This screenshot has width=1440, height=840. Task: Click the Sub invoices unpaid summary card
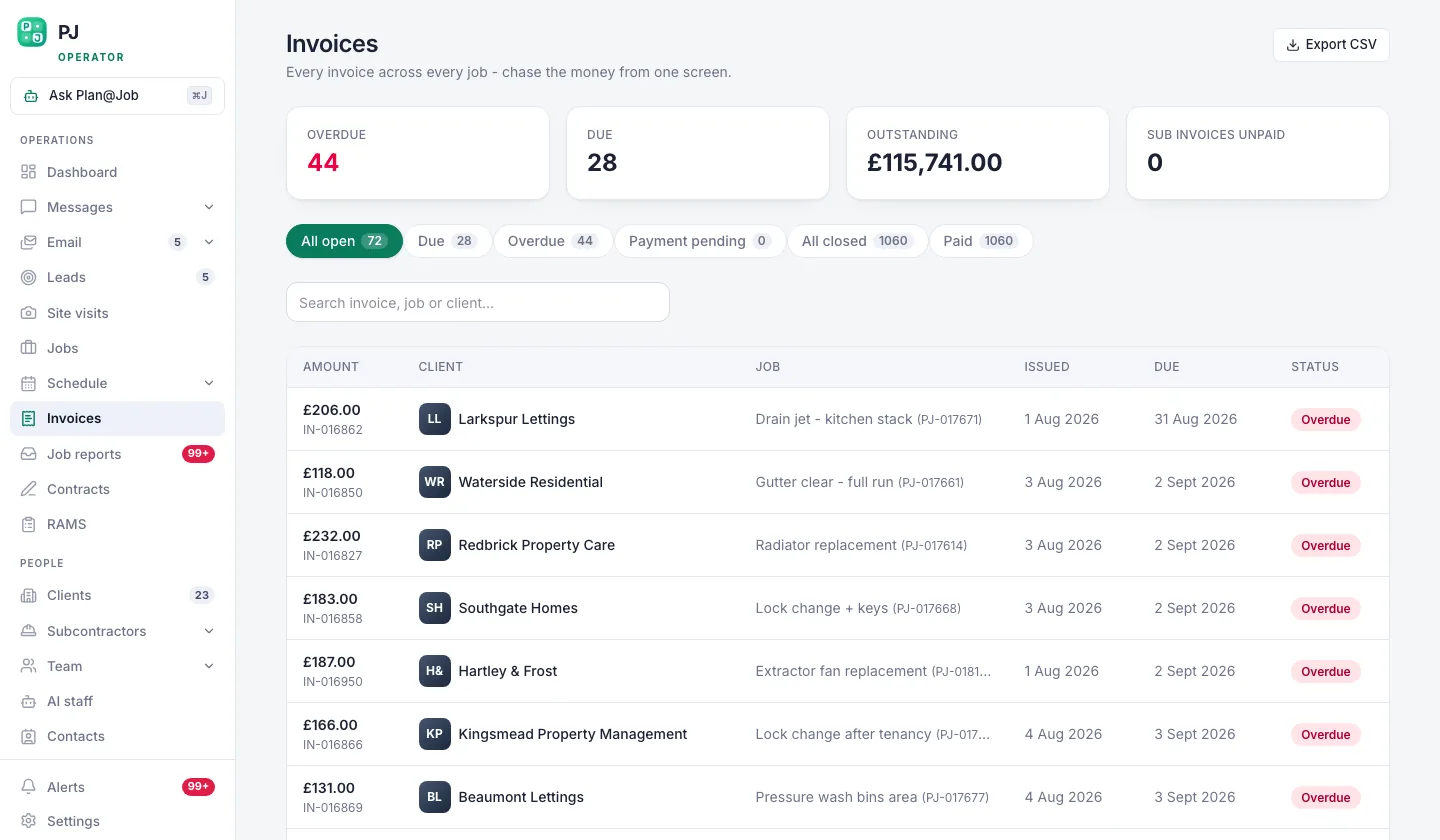coord(1258,153)
